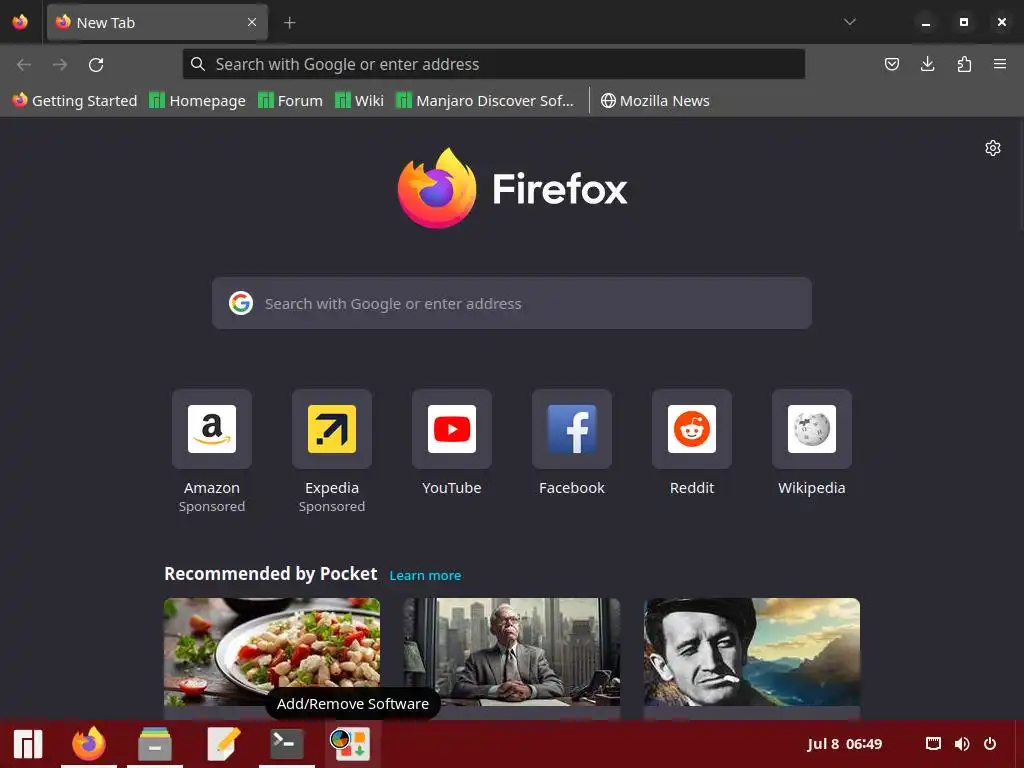Viewport: 1024px width, 768px height.
Task: Open new tab personalization gear
Action: pyautogui.click(x=993, y=148)
